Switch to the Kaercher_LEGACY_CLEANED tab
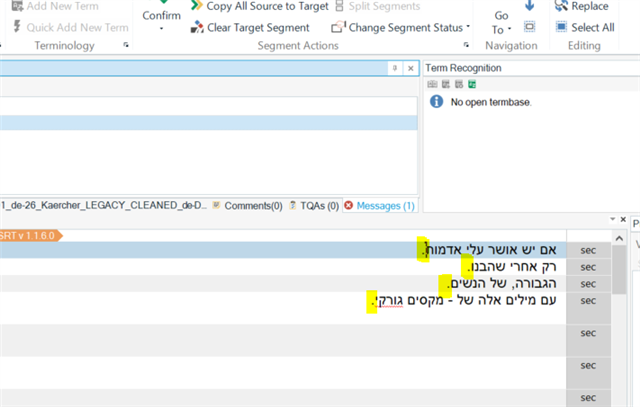The width and height of the screenshot is (640, 407). (x=104, y=205)
